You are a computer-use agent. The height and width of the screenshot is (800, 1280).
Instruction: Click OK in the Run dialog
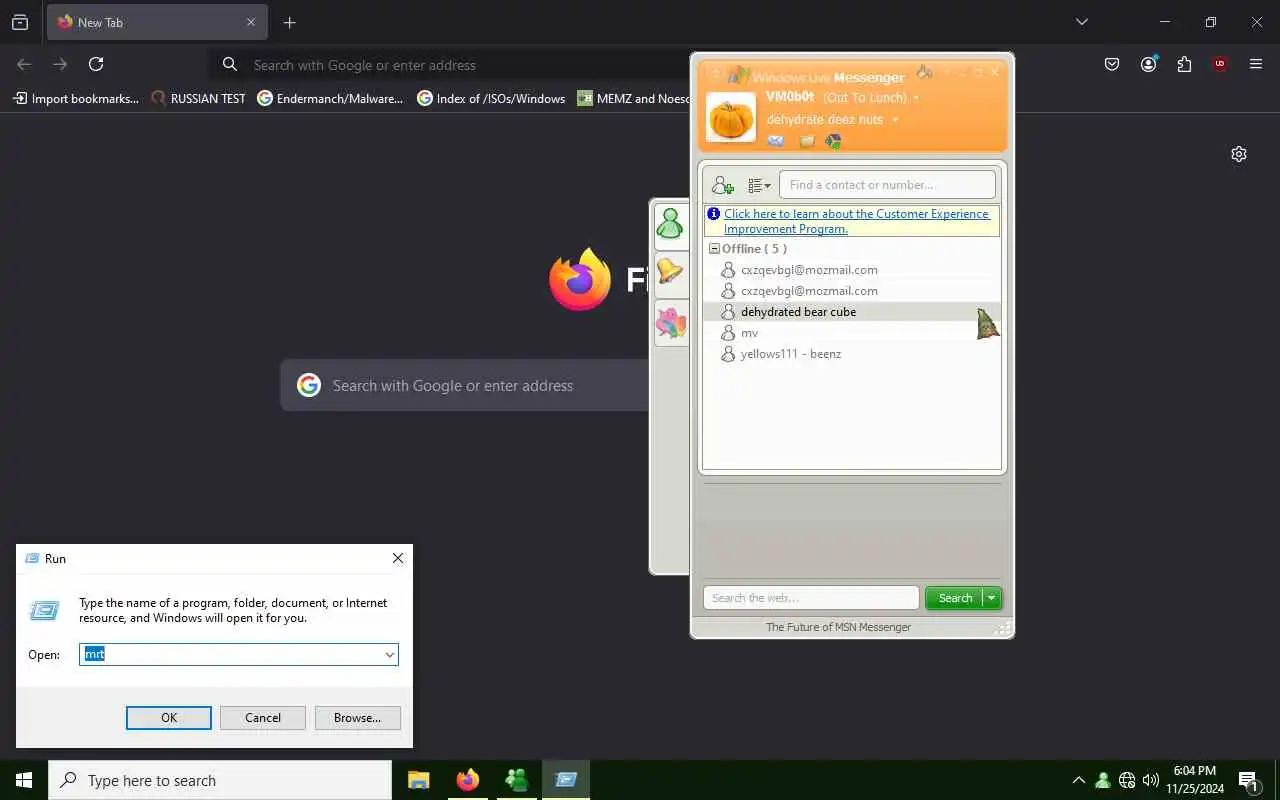(x=169, y=718)
